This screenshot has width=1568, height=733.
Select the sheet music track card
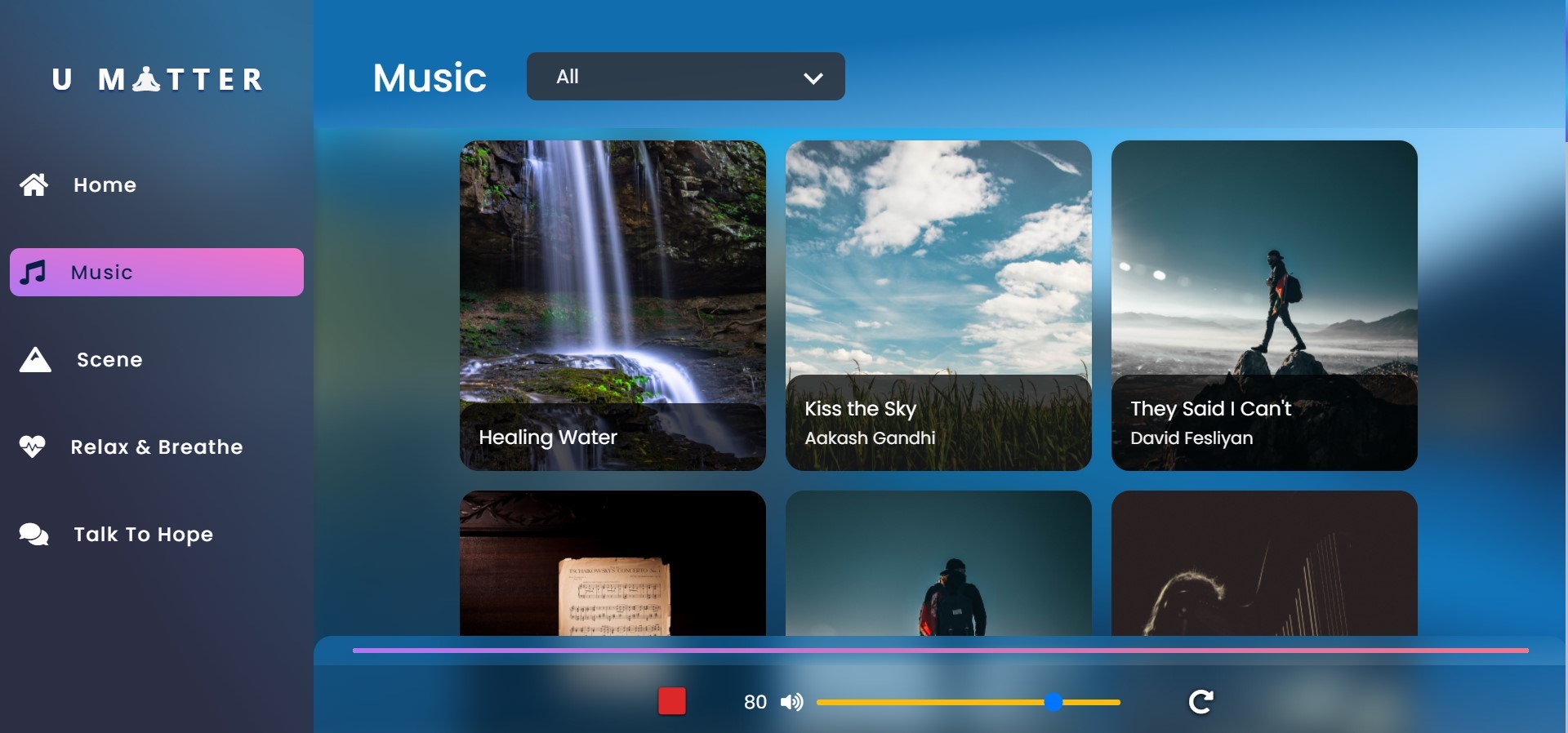pos(612,563)
